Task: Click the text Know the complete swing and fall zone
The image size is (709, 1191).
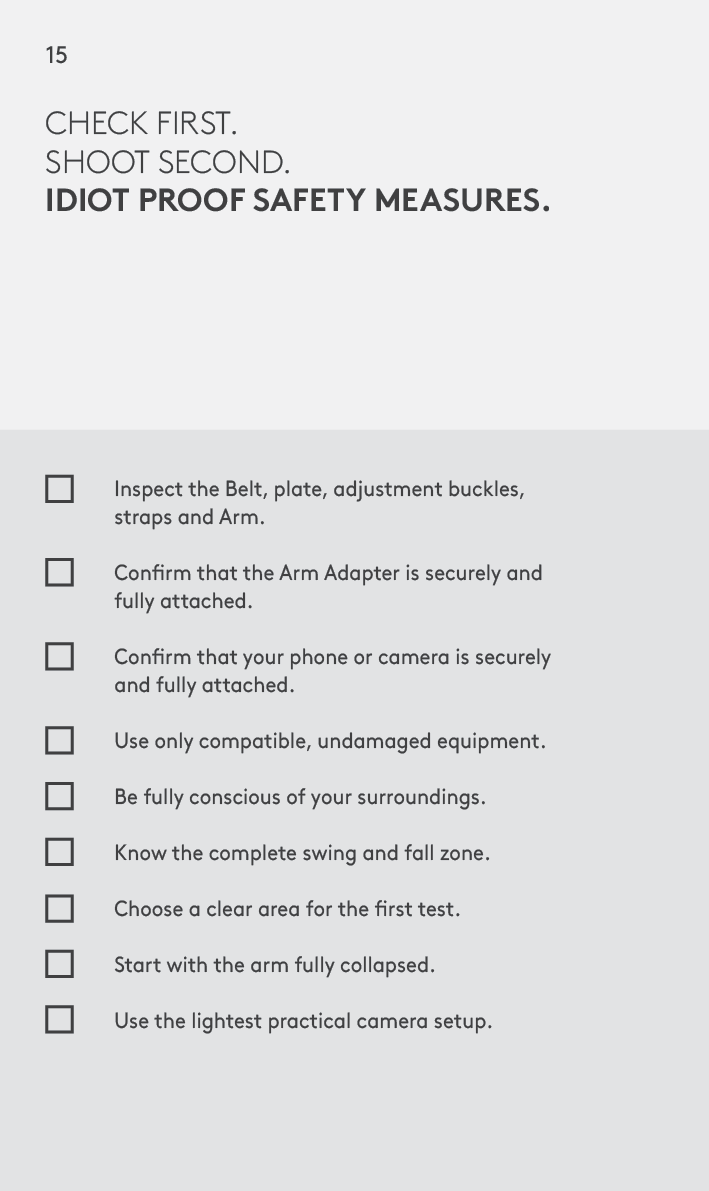Action: click(302, 854)
